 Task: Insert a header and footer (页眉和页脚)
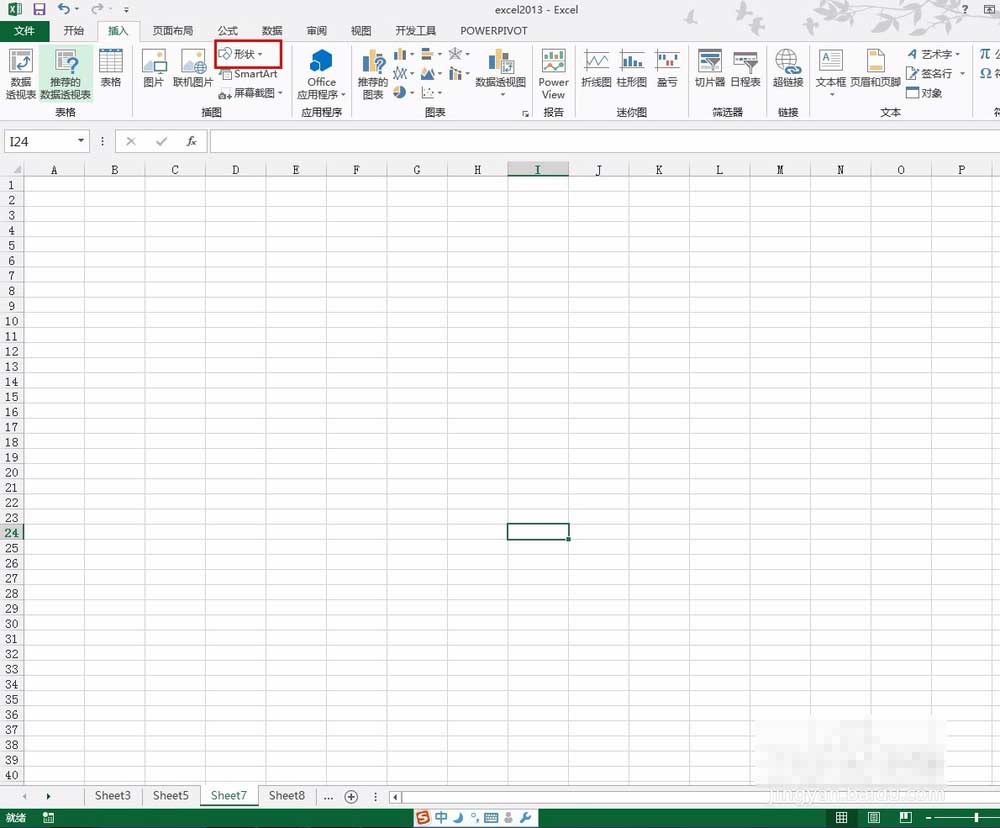[x=875, y=69]
